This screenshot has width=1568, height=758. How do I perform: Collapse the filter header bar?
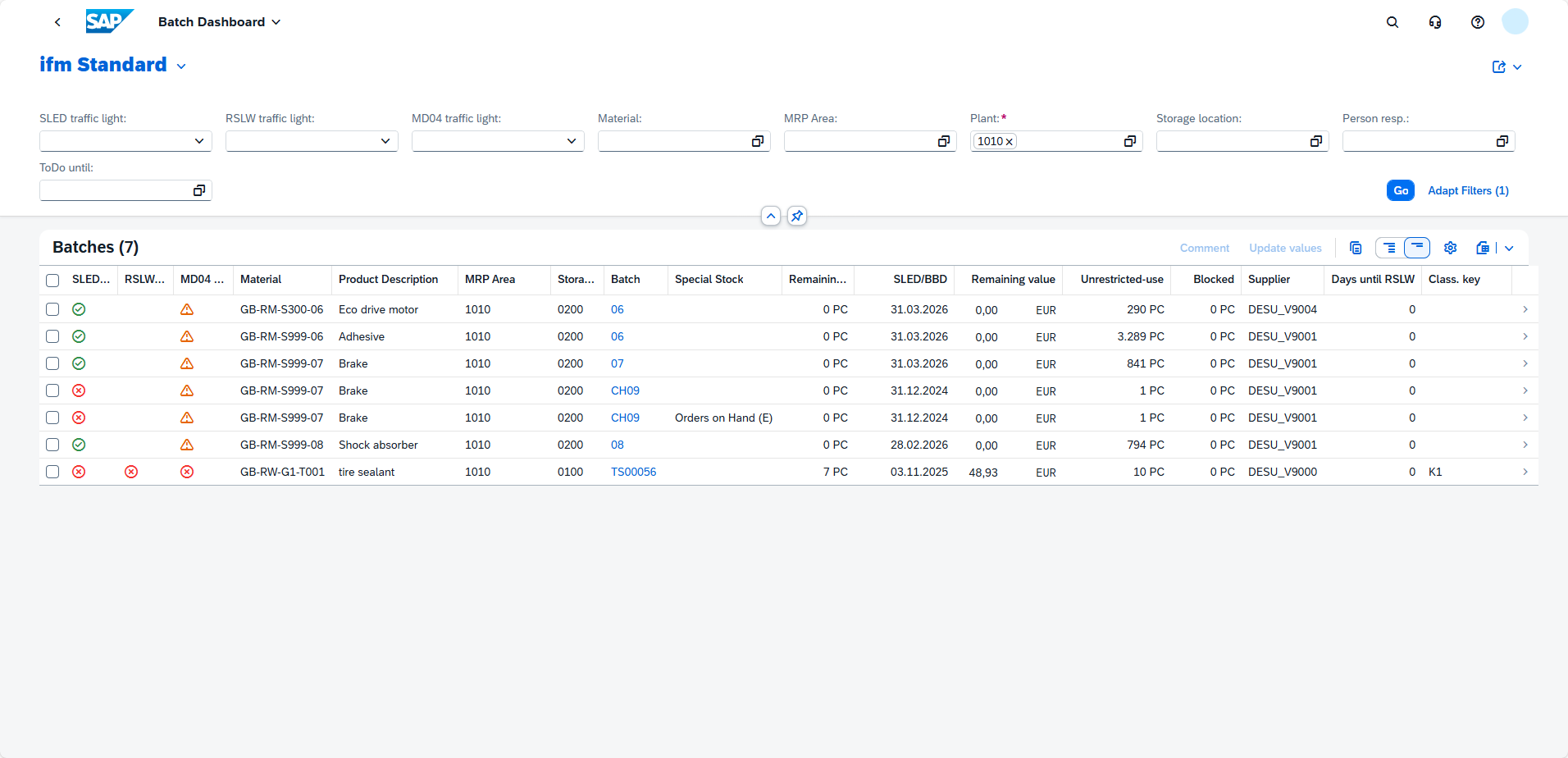(771, 216)
